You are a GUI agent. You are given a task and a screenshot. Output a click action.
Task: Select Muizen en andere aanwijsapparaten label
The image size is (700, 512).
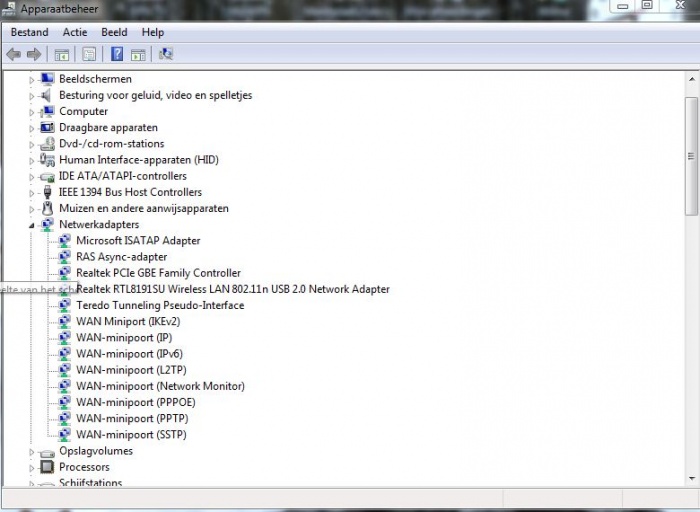click(144, 208)
